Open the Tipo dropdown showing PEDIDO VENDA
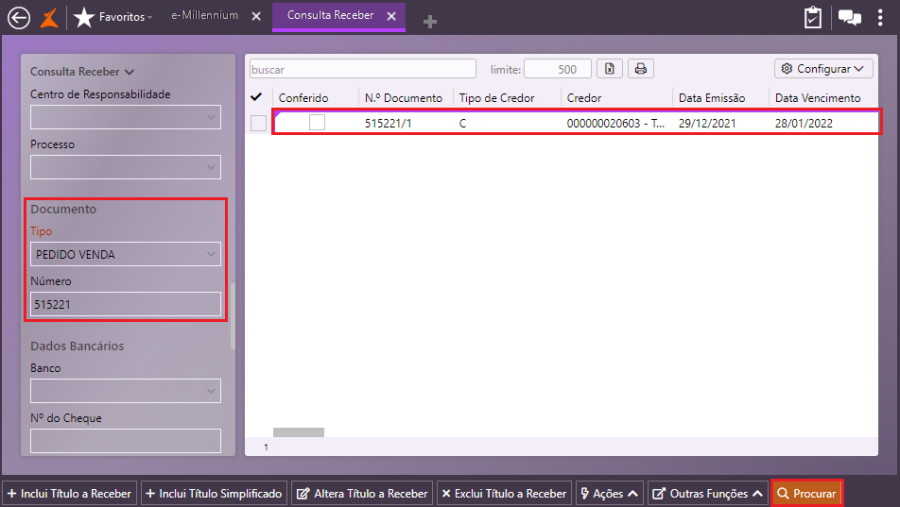The image size is (900, 507). (x=126, y=254)
